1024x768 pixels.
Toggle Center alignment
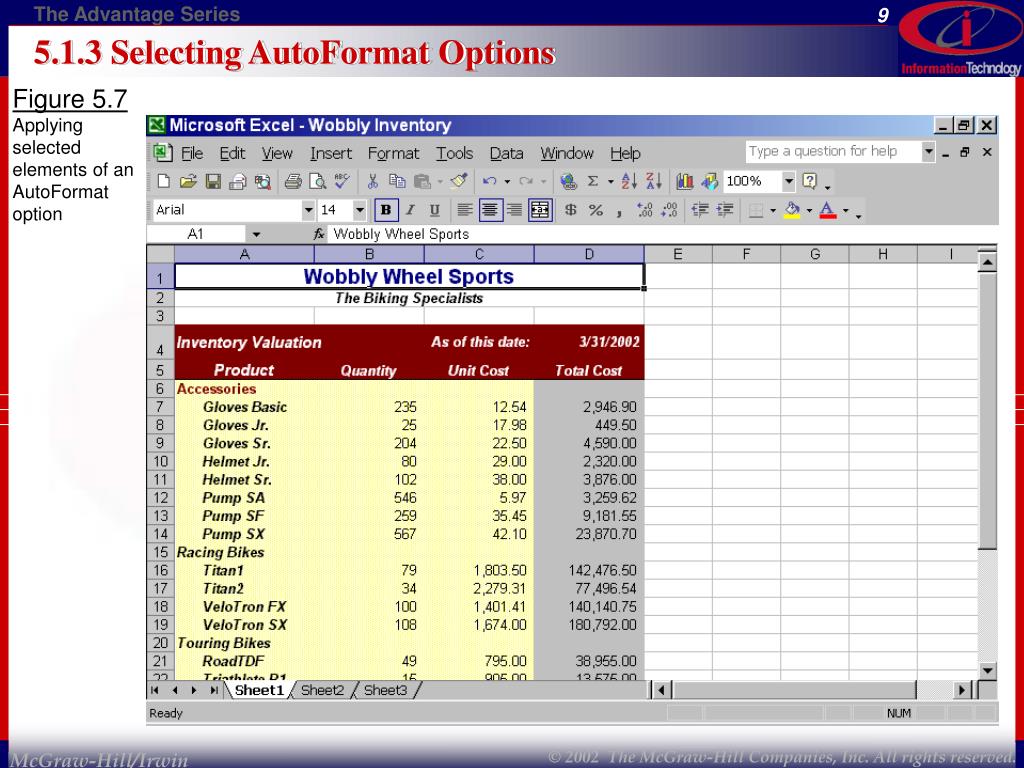[489, 210]
